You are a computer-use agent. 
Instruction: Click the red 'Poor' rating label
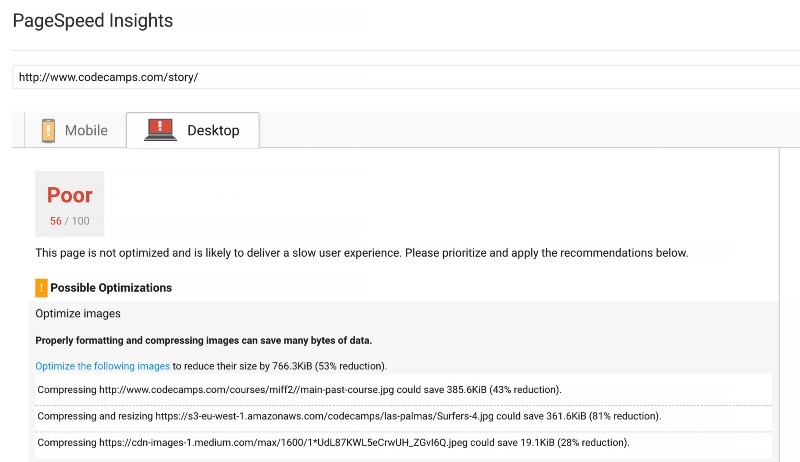click(69, 195)
